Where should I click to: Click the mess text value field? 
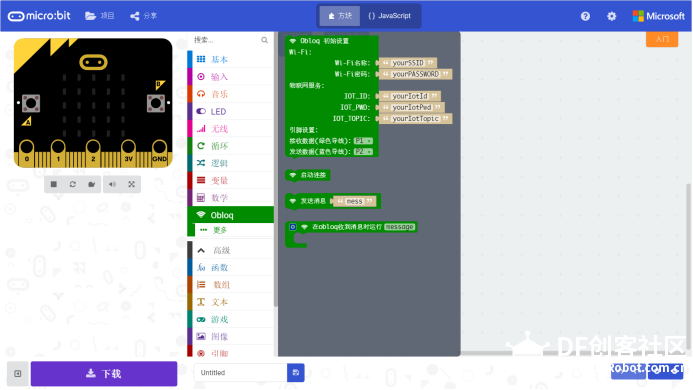click(354, 201)
